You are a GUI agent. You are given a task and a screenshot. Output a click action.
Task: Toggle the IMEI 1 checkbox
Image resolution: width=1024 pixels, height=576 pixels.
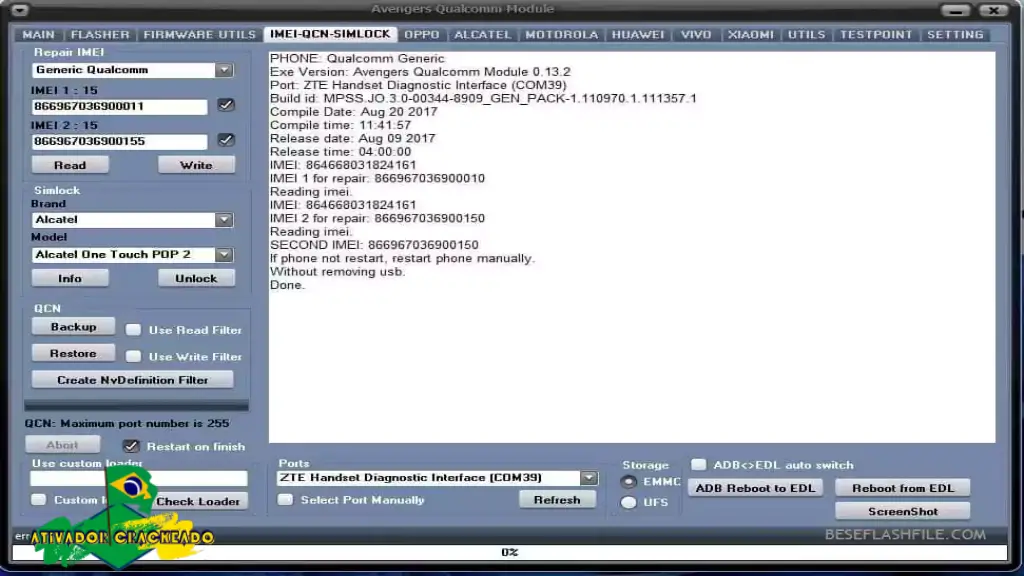coord(226,104)
